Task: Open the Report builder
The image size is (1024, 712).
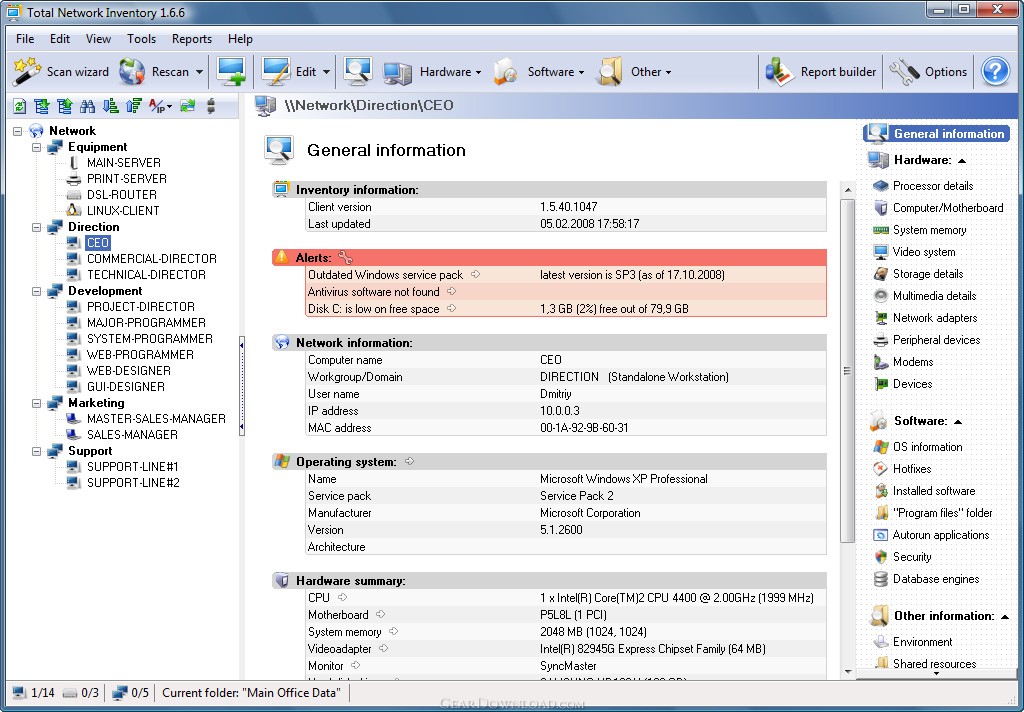Action: (820, 72)
